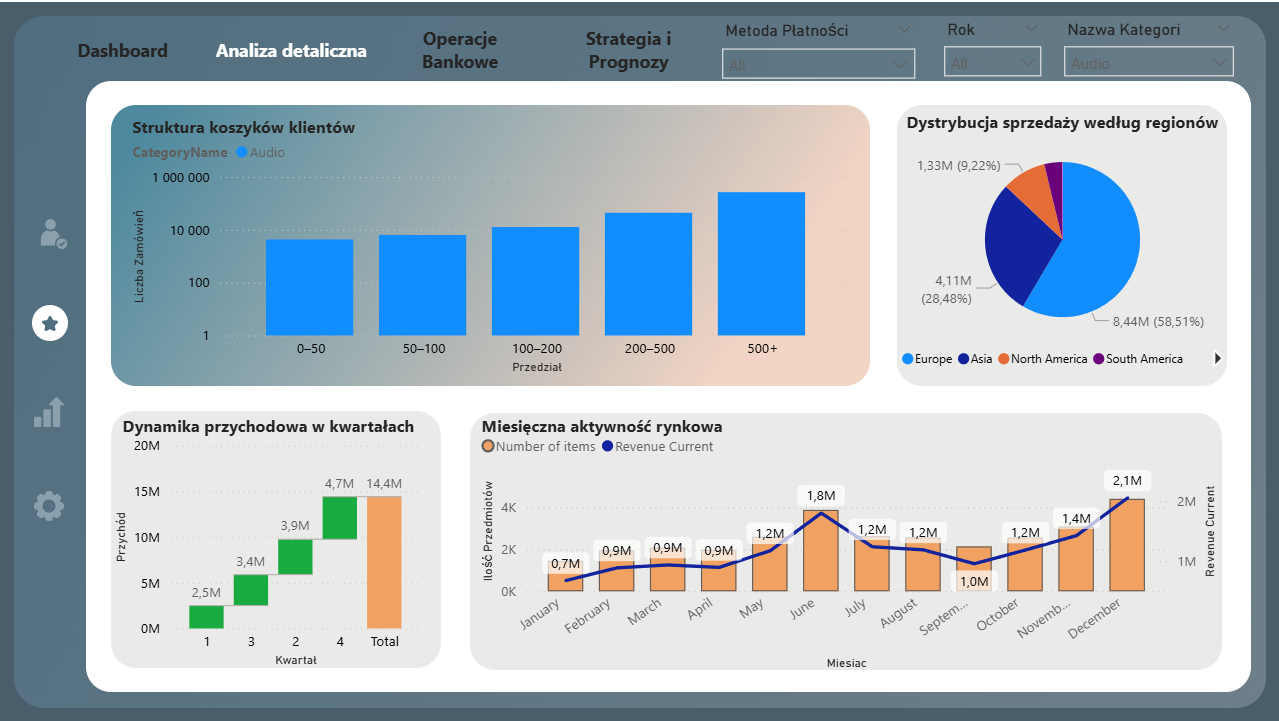The image size is (1279, 721).
Task: Go to Strategia i Prognozy page
Action: pos(628,51)
